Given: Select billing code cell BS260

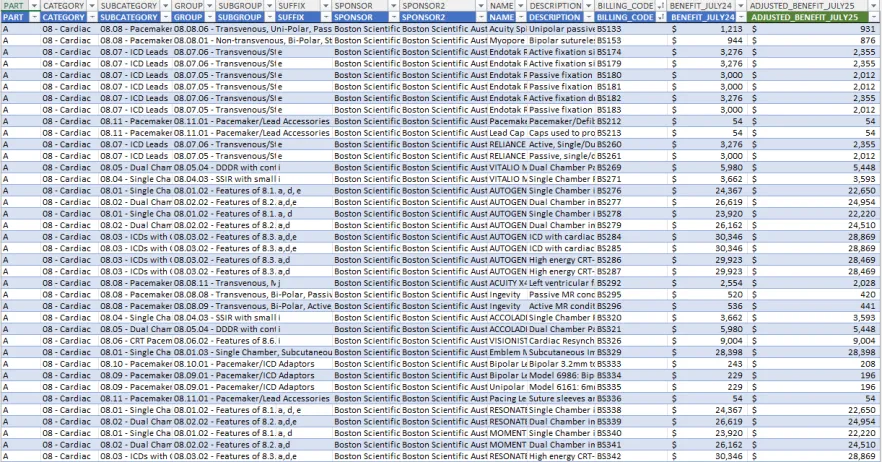Looking at the screenshot, I should click(631, 144).
